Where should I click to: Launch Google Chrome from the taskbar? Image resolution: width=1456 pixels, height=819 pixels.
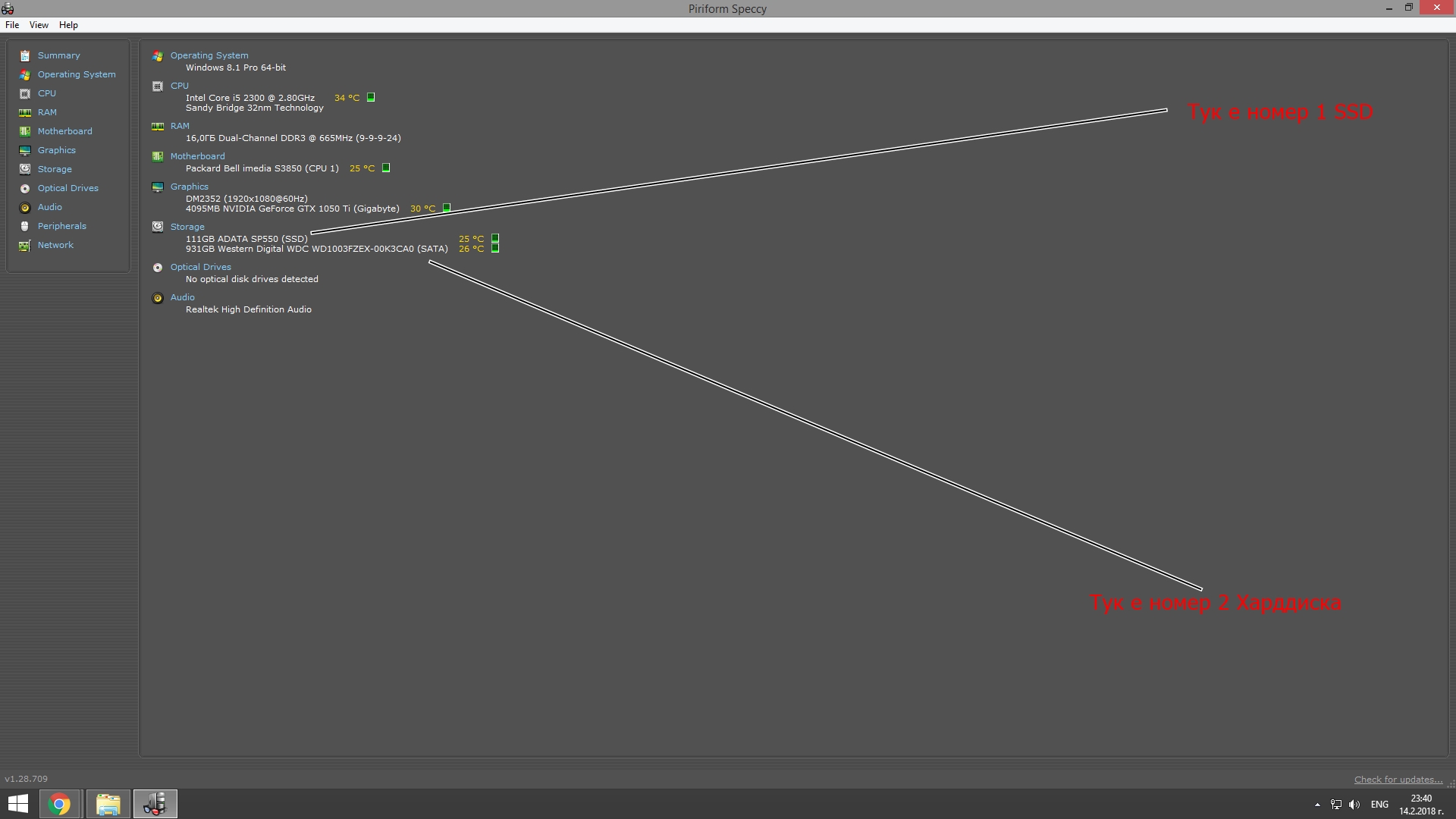tap(59, 804)
